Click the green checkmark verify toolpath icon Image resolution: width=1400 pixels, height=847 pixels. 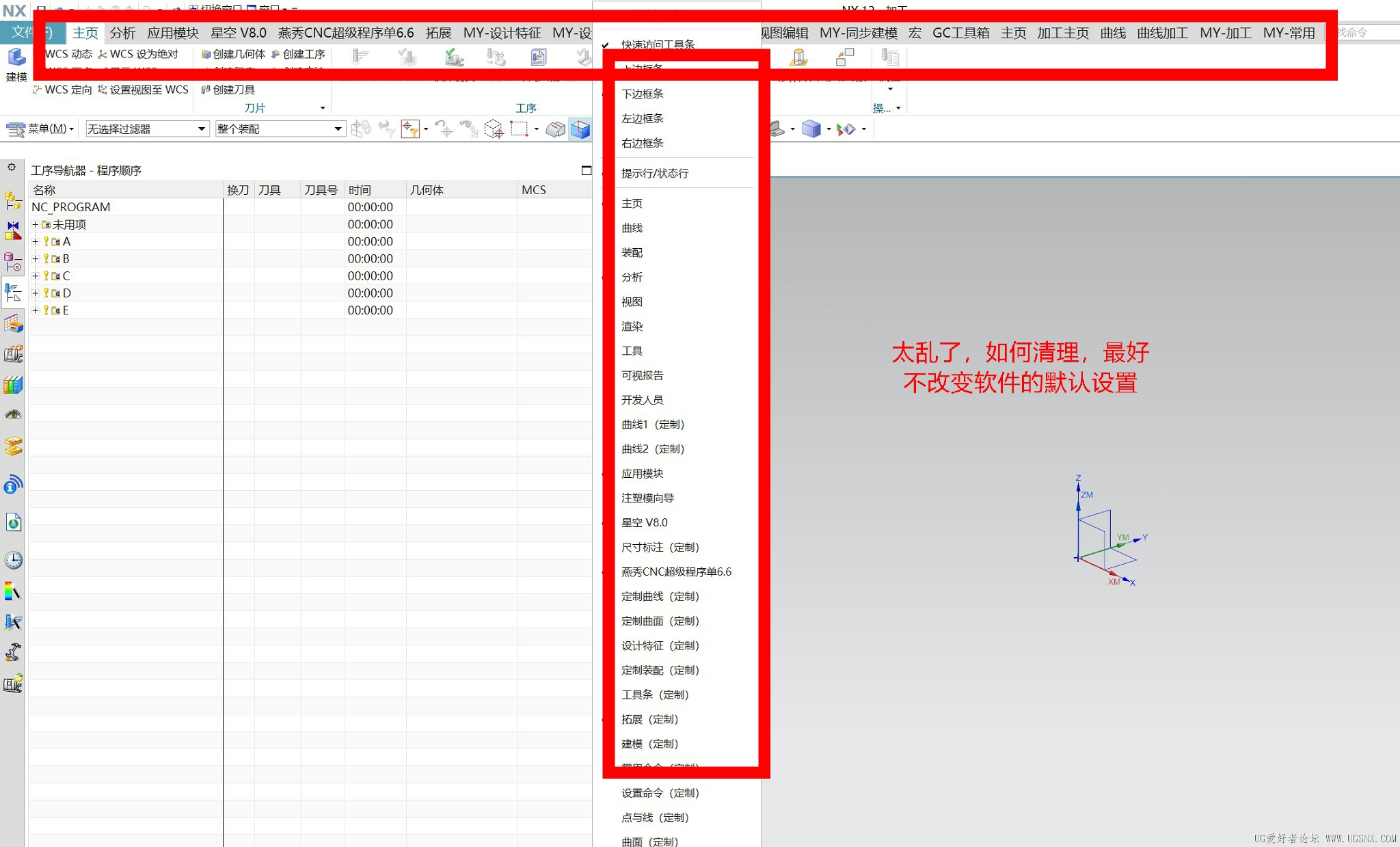click(x=454, y=57)
